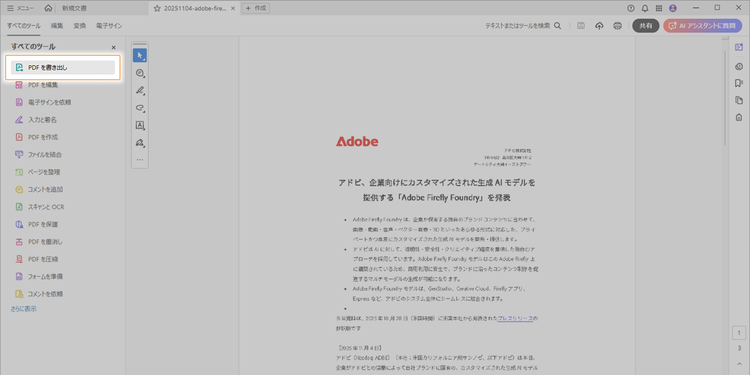This screenshot has height=375, width=750.
Task: Click the search magnifier icon
Action: (x=558, y=26)
